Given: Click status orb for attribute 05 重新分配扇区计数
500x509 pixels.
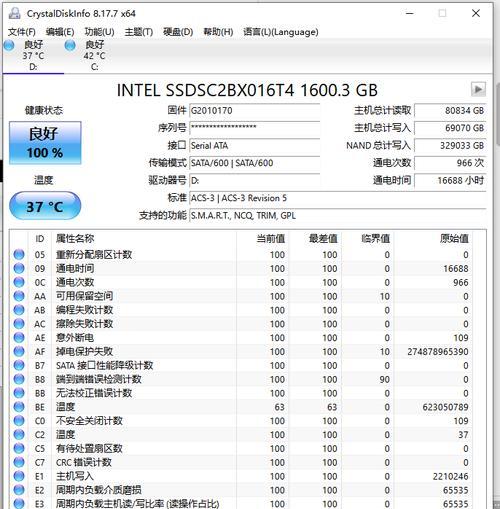Looking at the screenshot, I should click(19, 254).
